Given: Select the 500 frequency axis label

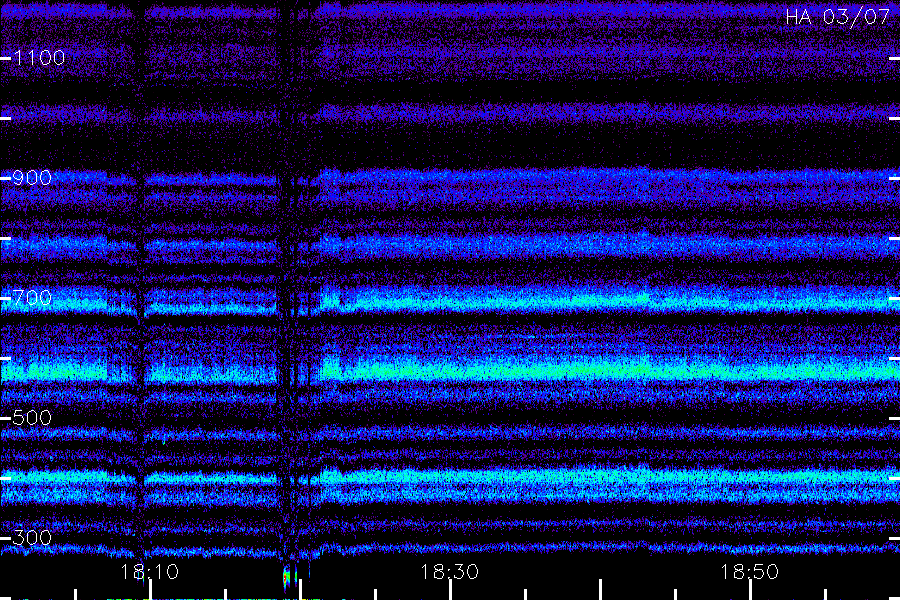Looking at the screenshot, I should point(32,418).
